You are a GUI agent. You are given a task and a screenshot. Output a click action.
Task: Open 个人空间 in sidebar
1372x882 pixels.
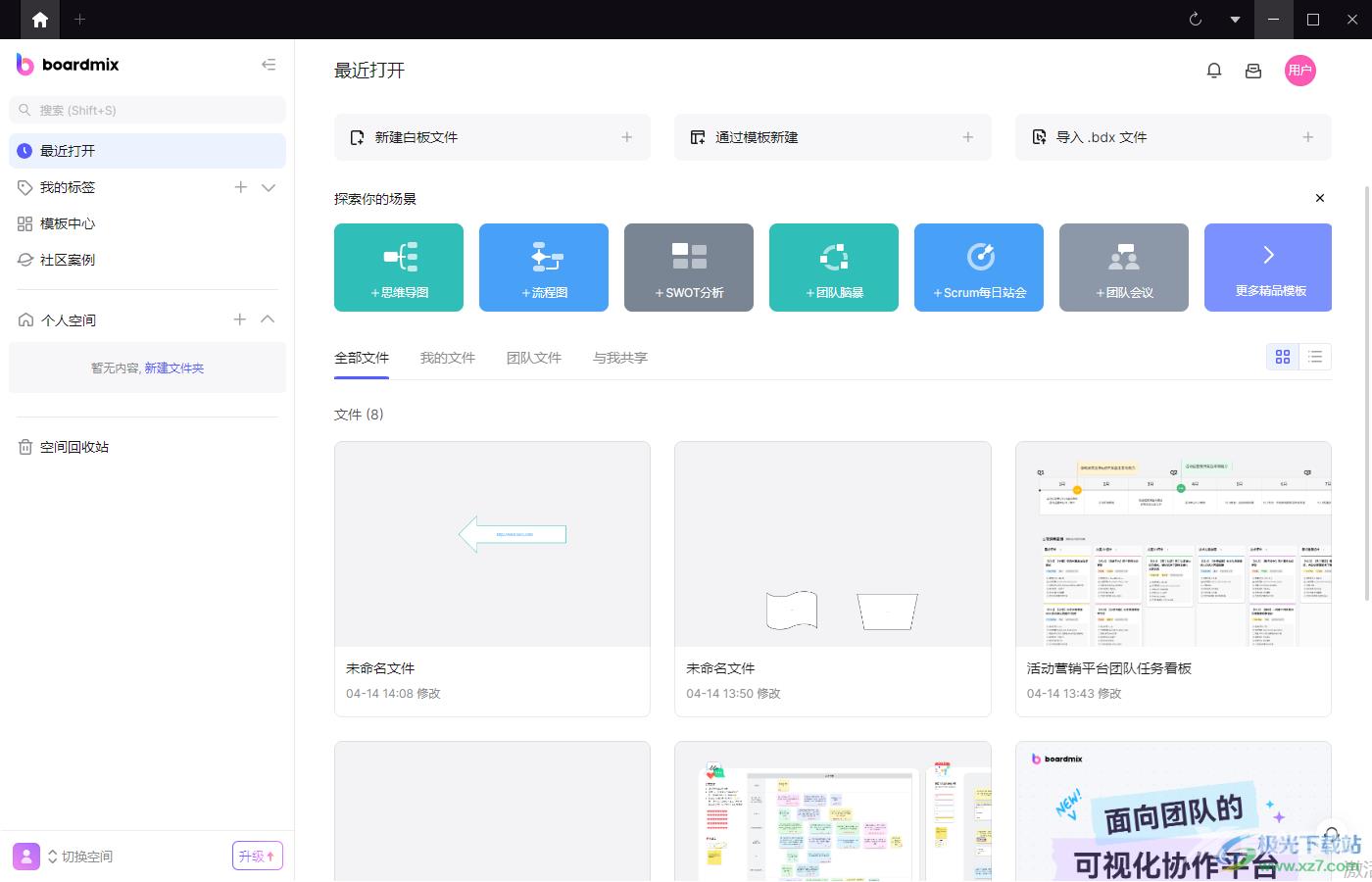coord(69,320)
